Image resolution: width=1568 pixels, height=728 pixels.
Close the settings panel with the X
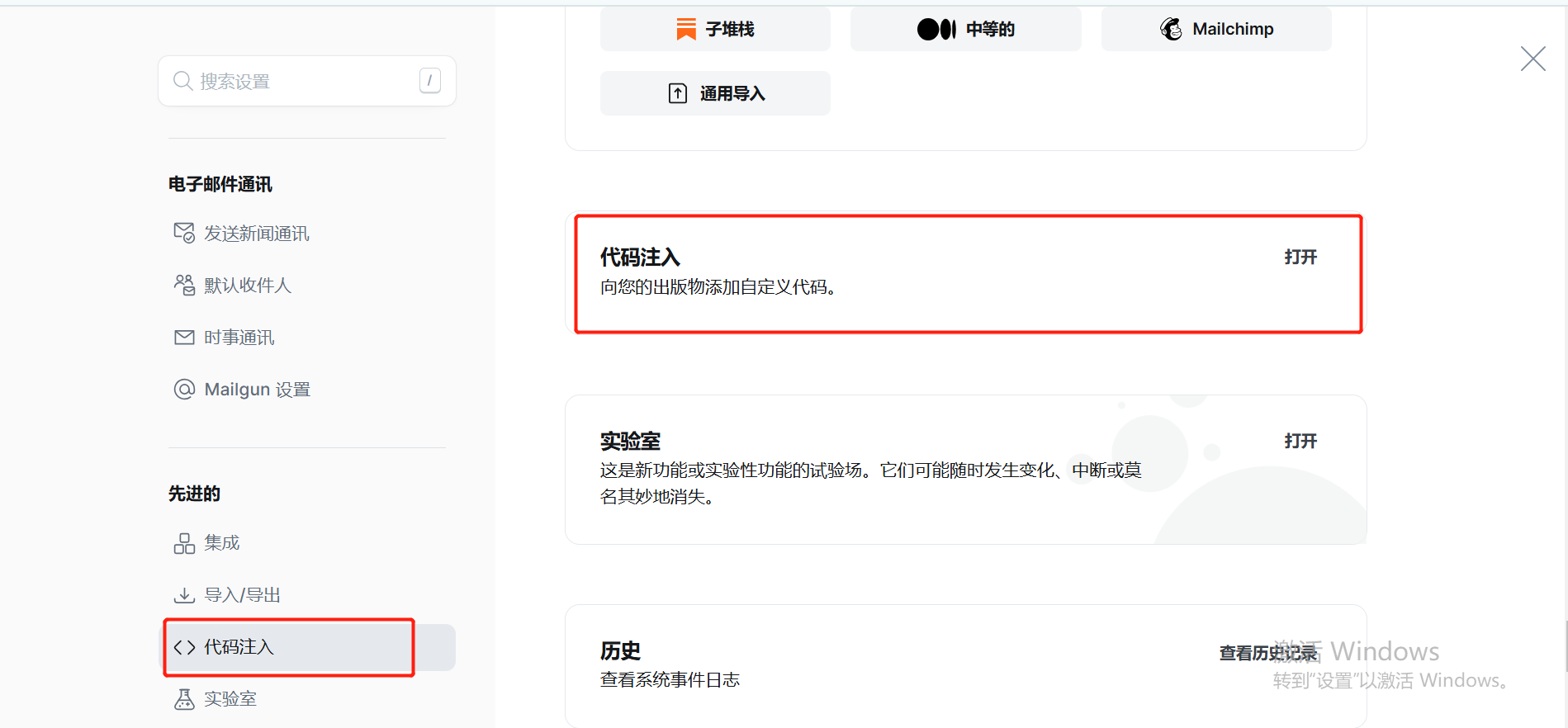coord(1532,59)
